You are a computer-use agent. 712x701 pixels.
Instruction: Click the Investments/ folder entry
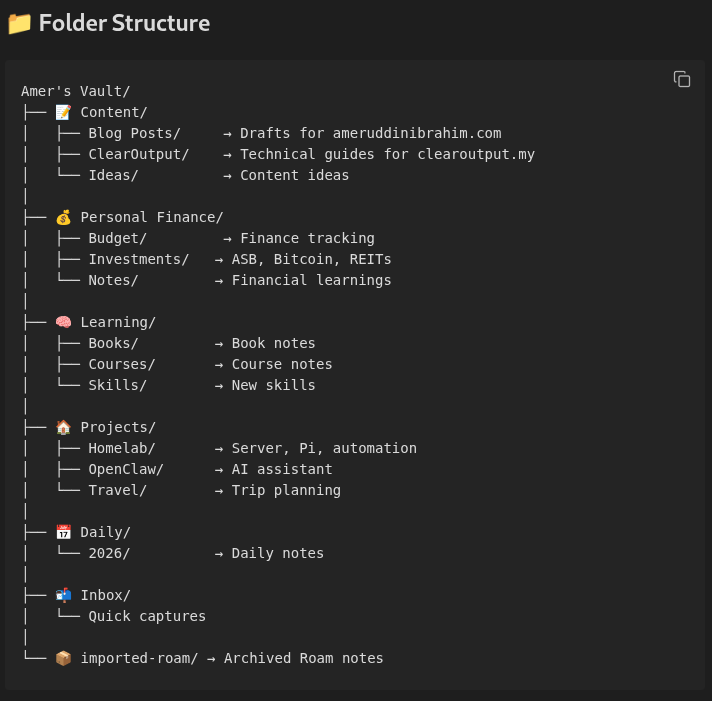click(x=138, y=259)
